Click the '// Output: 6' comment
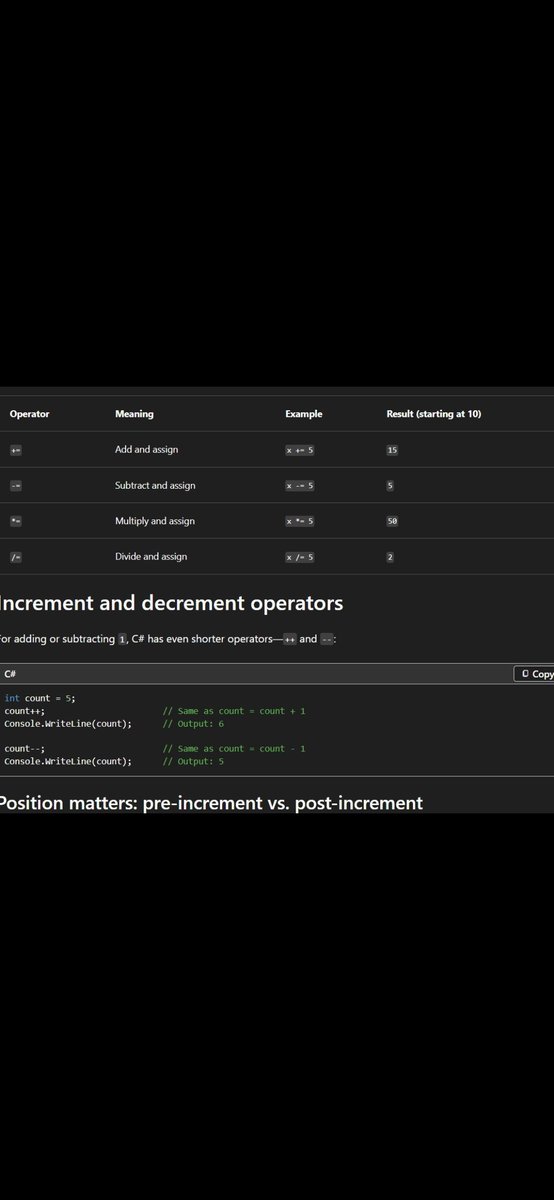 [x=193, y=723]
